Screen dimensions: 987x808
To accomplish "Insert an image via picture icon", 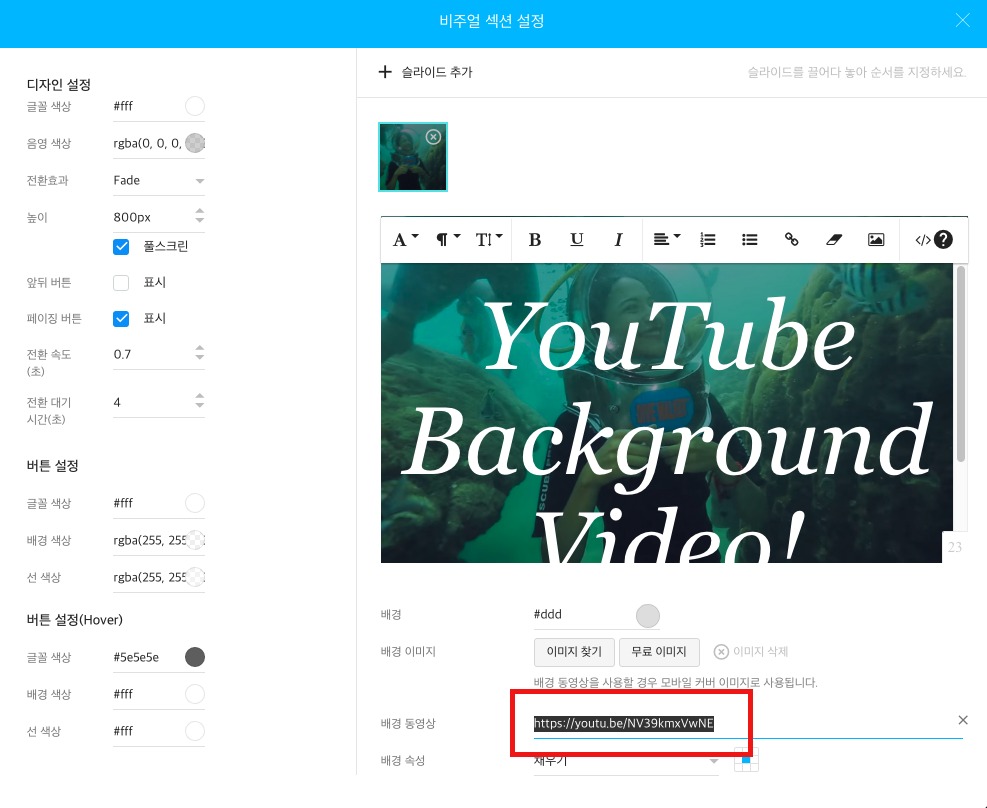I will (876, 240).
